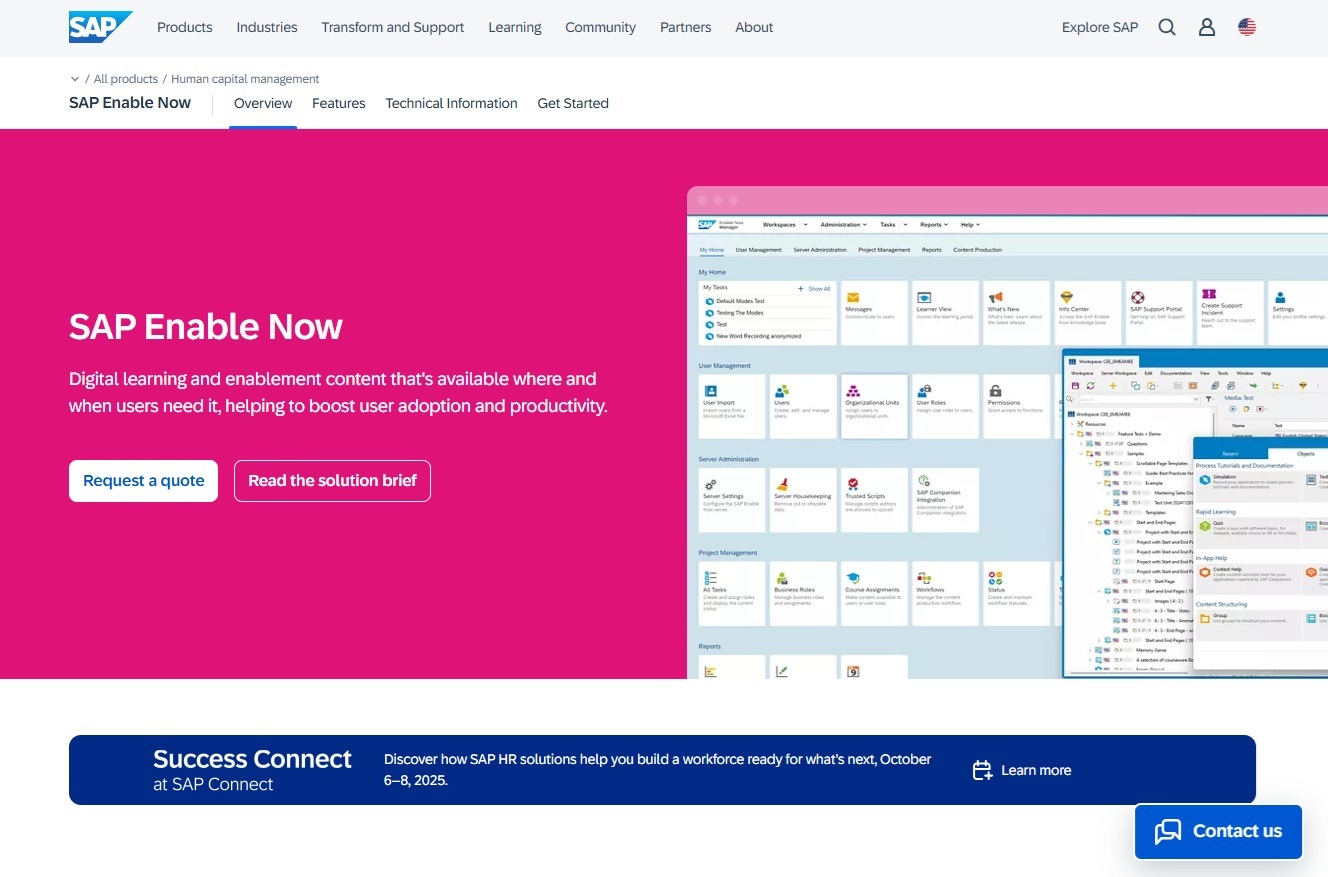Open the Partners menu
Viewport: 1328px width, 877px height.
685,27
